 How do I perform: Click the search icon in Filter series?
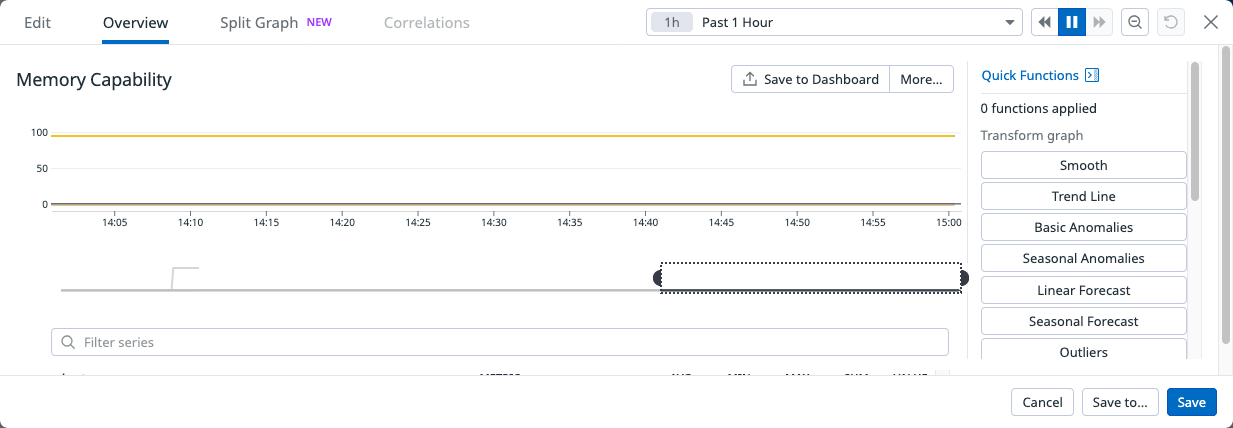click(x=68, y=342)
